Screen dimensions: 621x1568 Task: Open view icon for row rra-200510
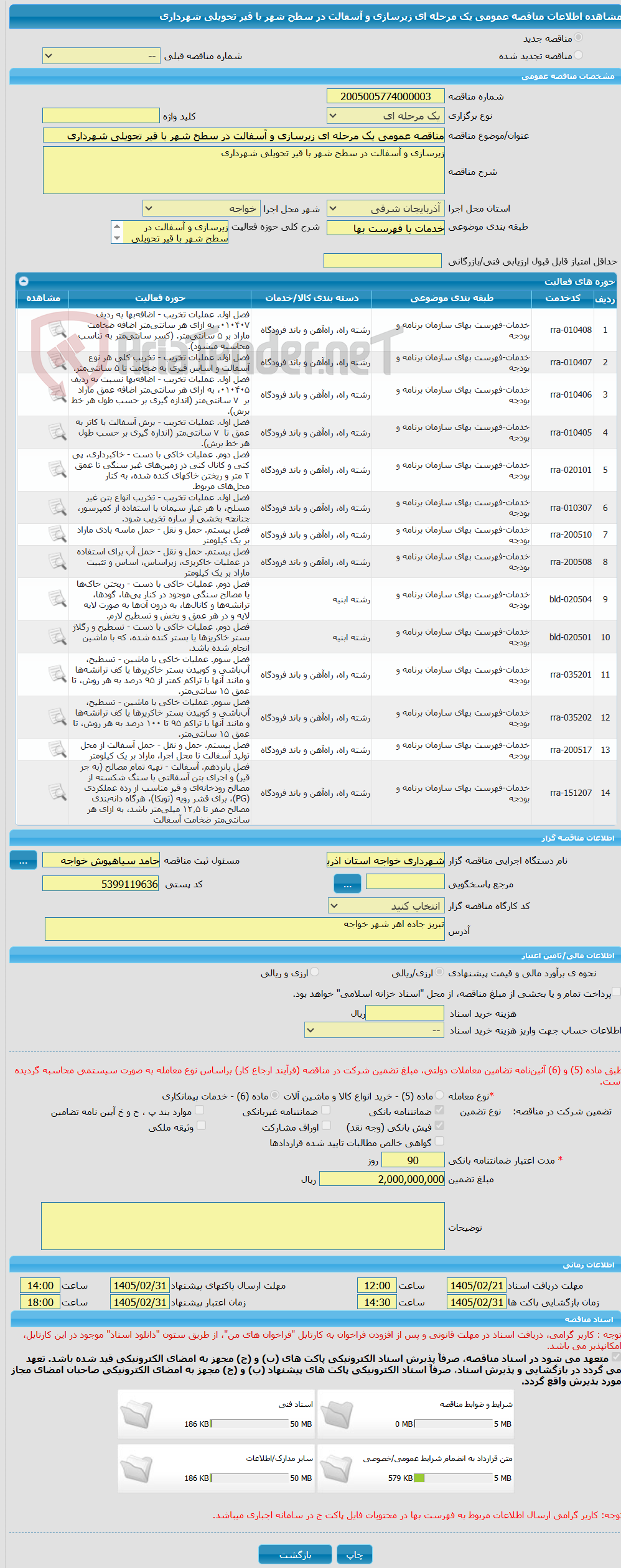pyautogui.click(x=57, y=534)
